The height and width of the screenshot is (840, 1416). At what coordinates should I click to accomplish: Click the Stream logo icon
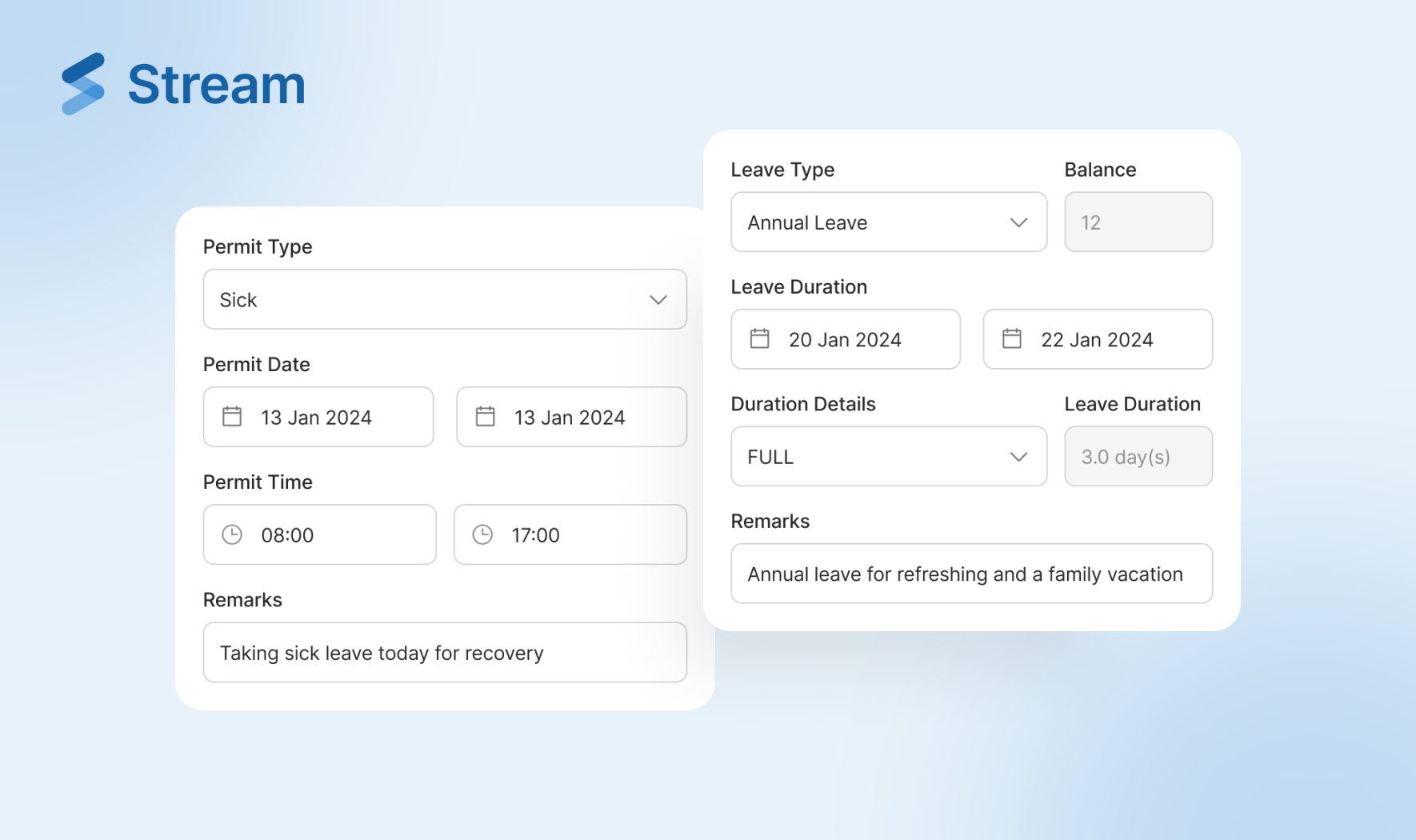click(83, 84)
